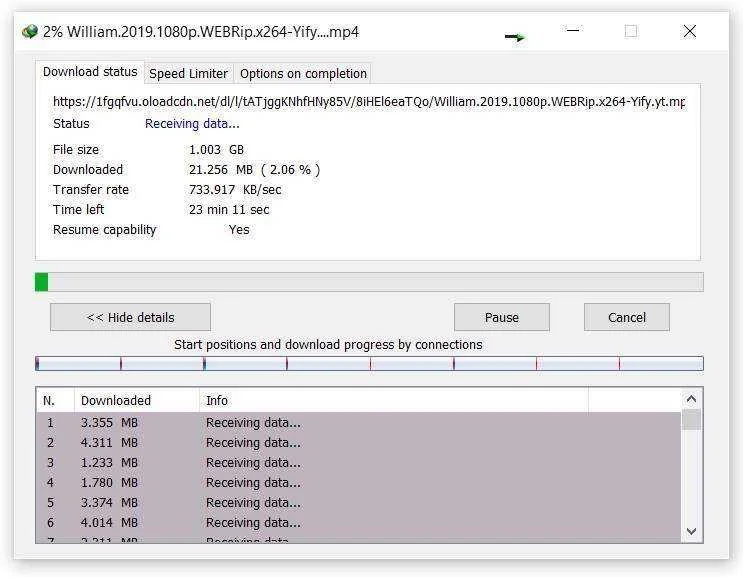Click the 'Receiving data...' status value
This screenshot has height=577, width=743.
(192, 124)
